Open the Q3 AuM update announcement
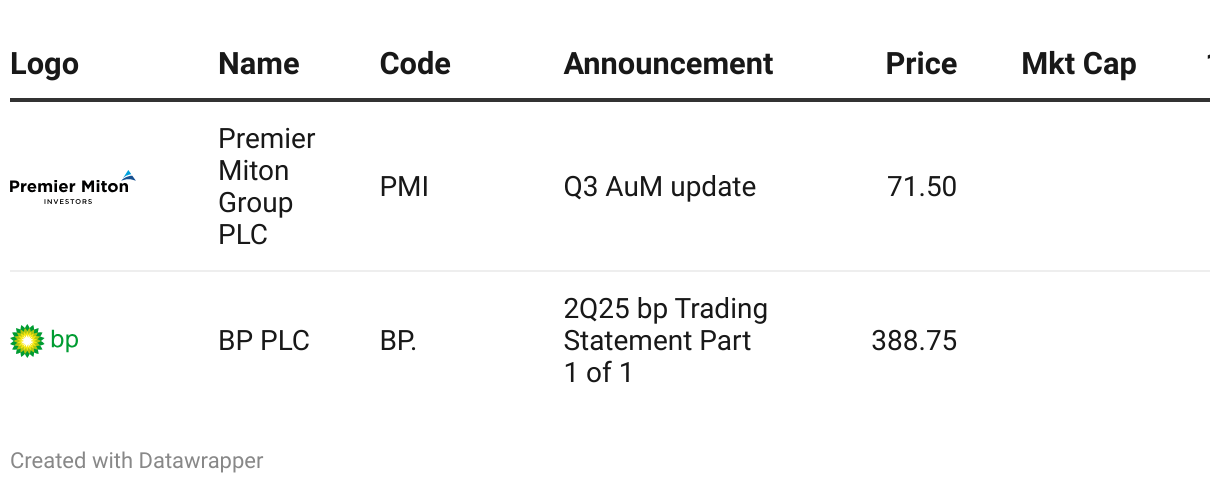Viewport: 1220px width, 484px height. [660, 187]
